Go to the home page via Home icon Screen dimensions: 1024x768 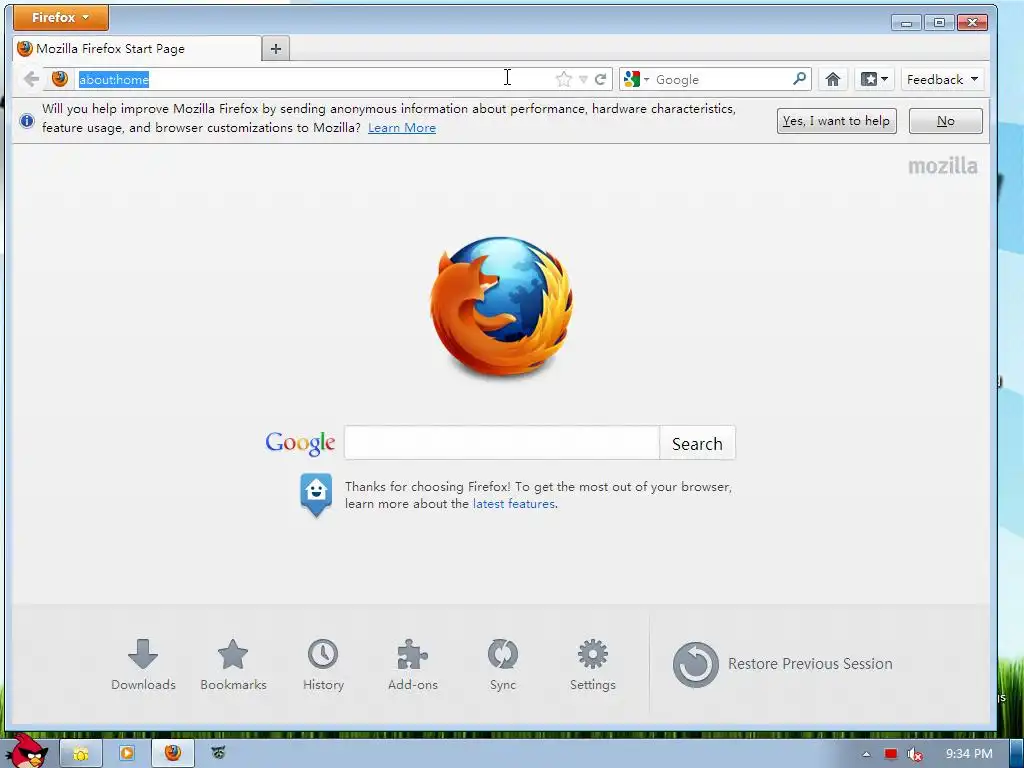(x=832, y=80)
